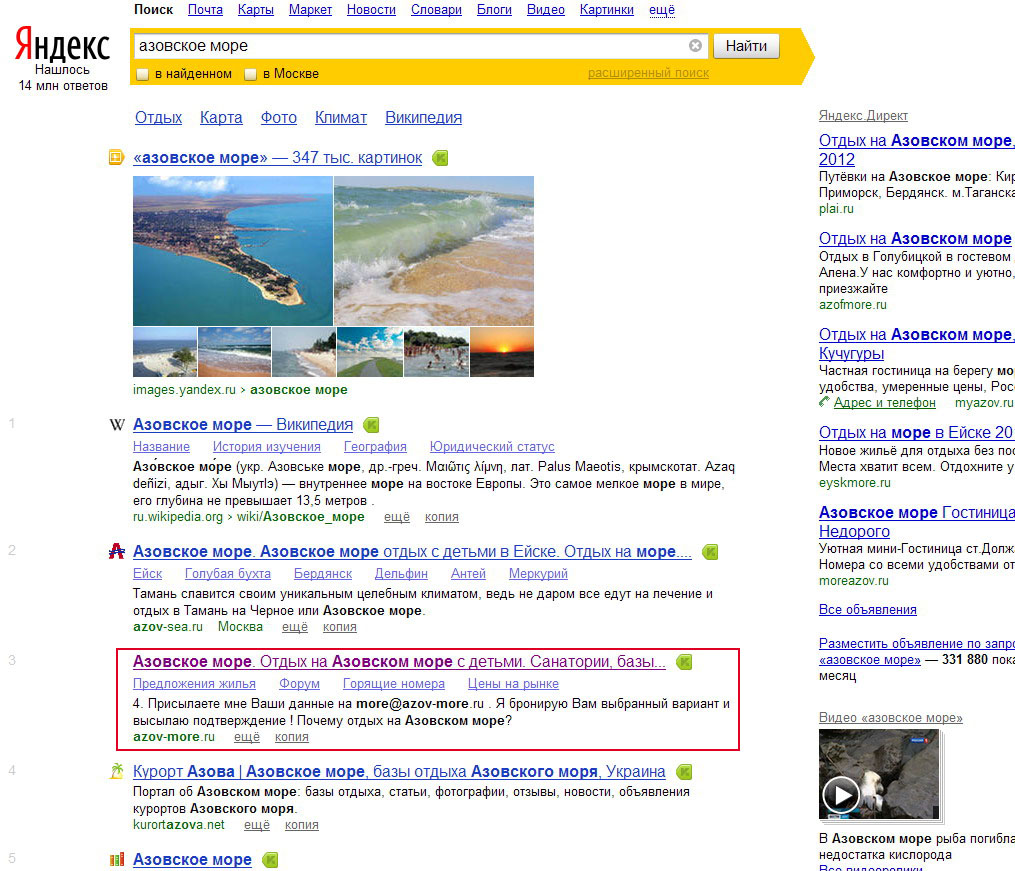Open Маркет in top menu

[310, 10]
